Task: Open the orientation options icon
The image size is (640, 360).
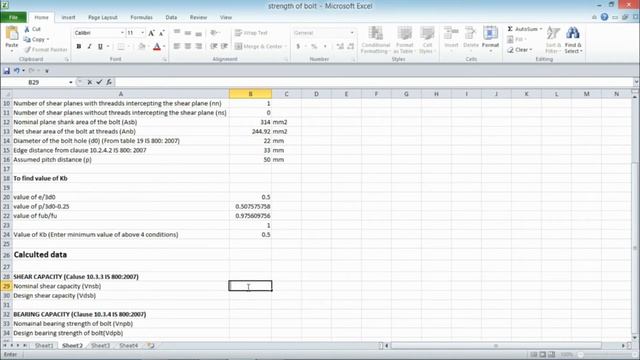Action: tap(214, 33)
